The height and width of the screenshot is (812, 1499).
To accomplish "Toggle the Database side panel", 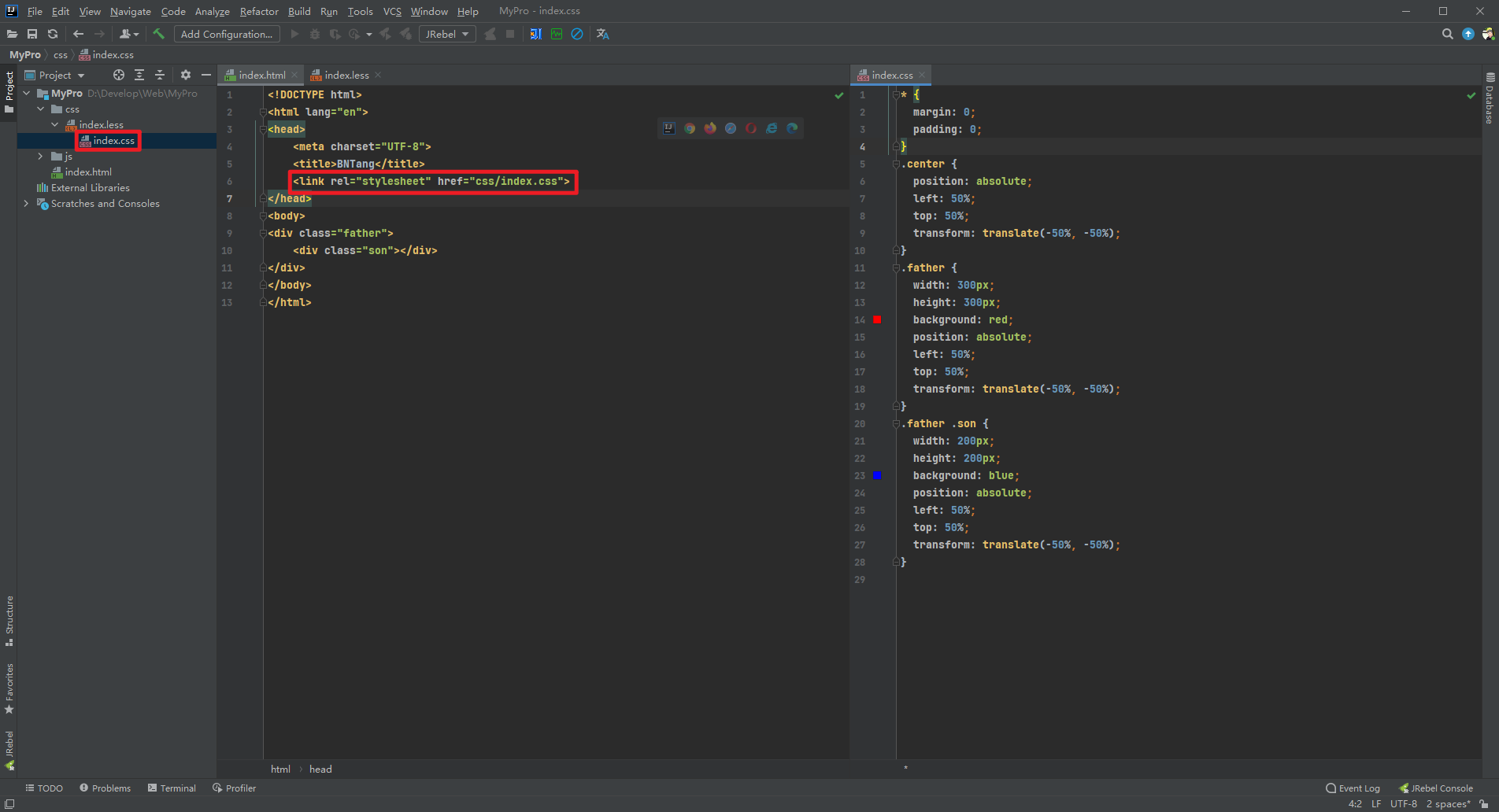I will click(x=1490, y=99).
